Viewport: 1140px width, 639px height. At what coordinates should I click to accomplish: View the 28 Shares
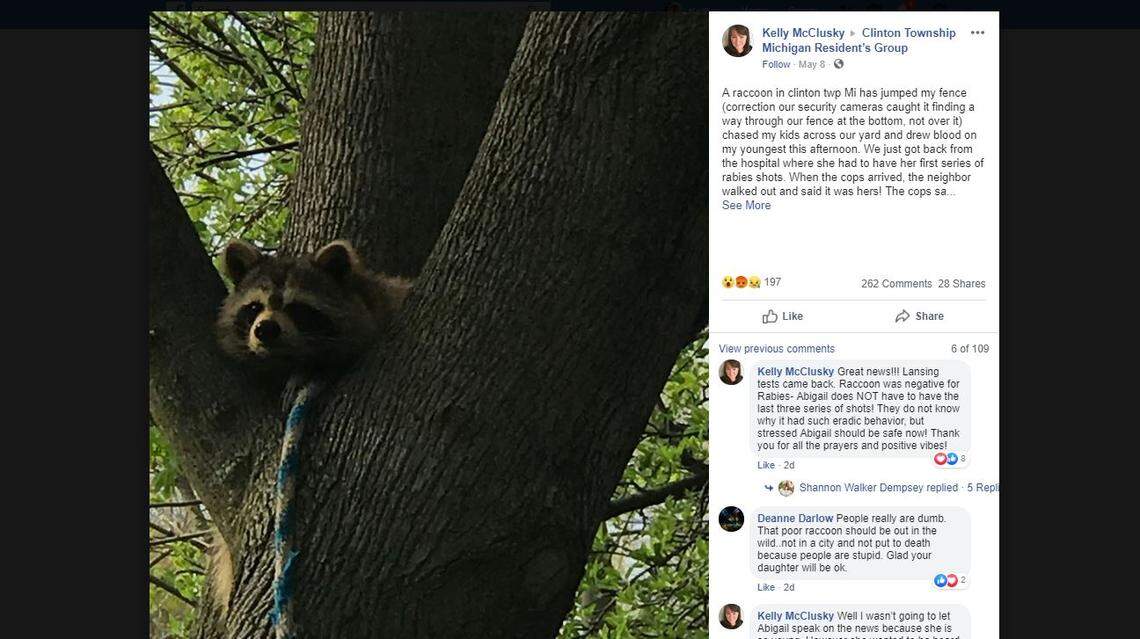962,283
